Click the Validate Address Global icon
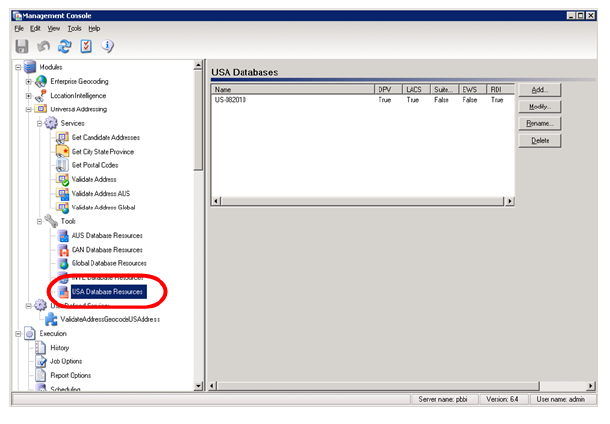The height and width of the screenshot is (424, 610). (62, 207)
